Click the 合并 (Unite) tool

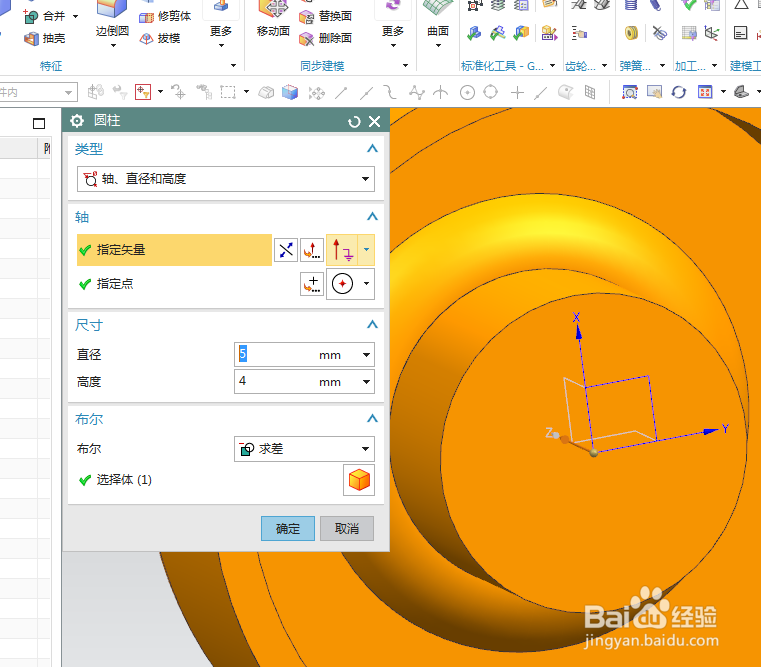45,16
